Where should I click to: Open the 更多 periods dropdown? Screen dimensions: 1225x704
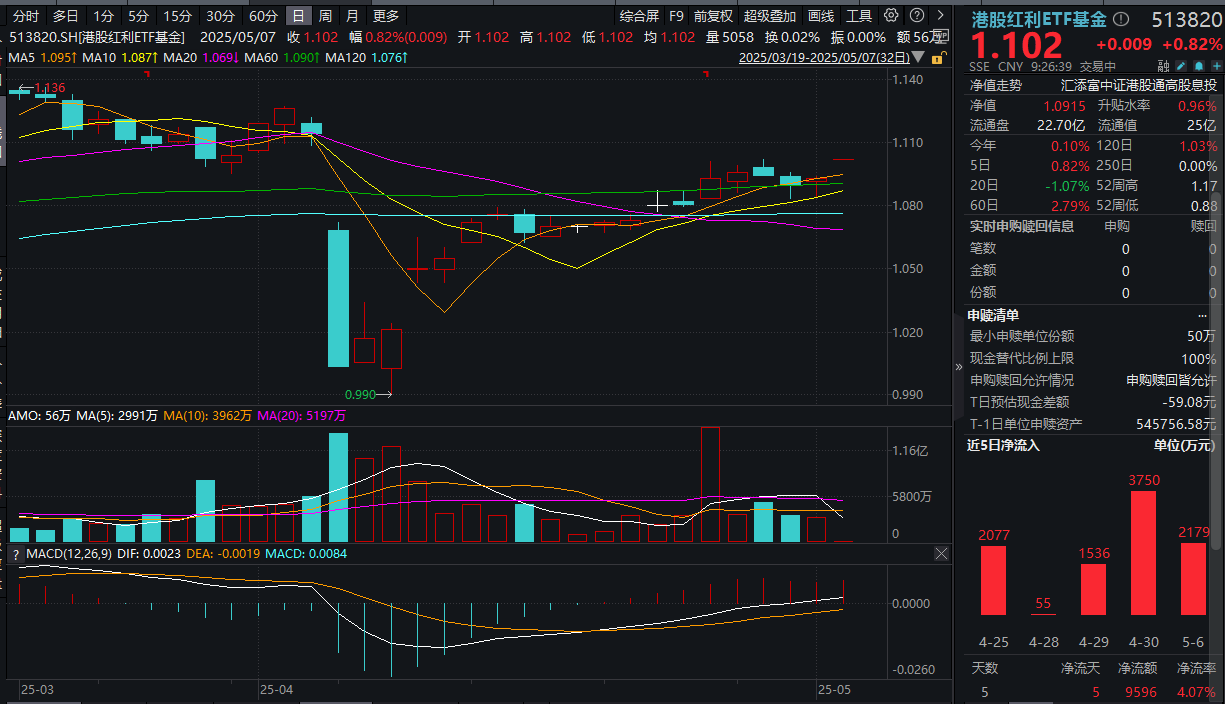tap(385, 16)
